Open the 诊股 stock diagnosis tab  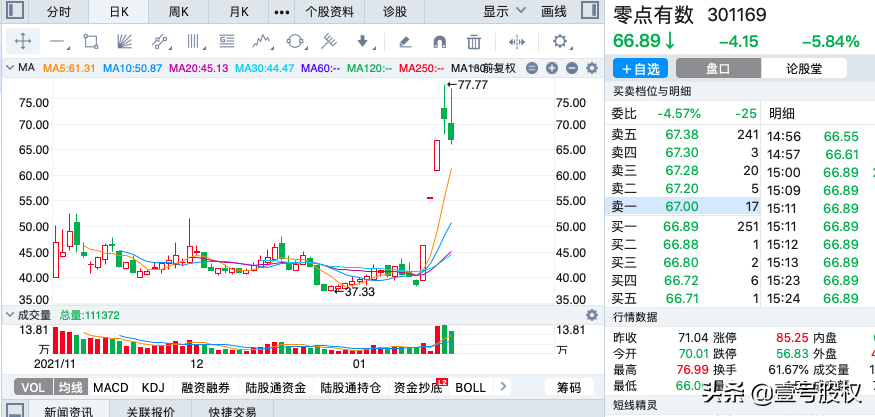pos(394,11)
